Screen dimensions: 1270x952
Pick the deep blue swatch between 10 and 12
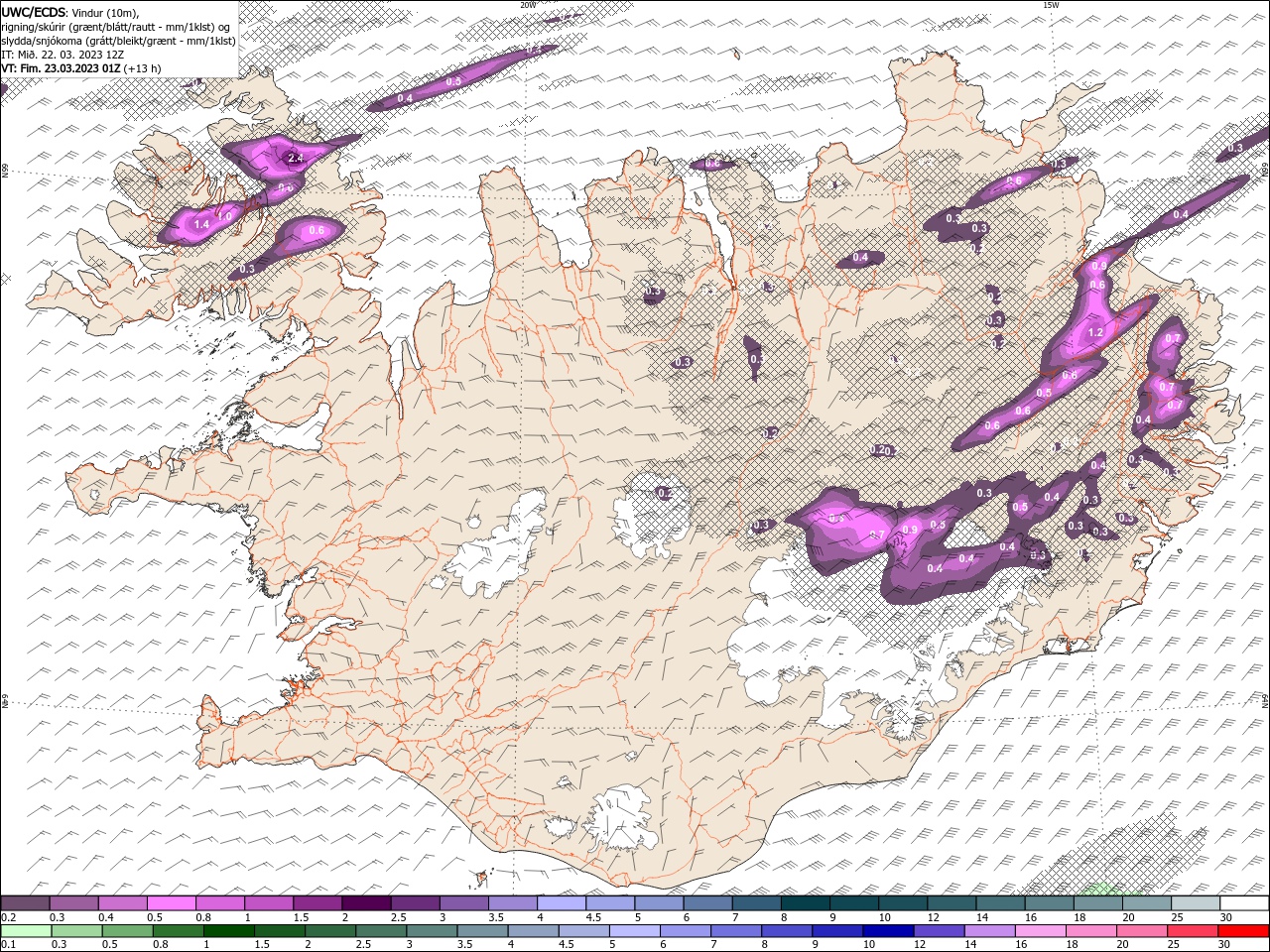tap(890, 931)
